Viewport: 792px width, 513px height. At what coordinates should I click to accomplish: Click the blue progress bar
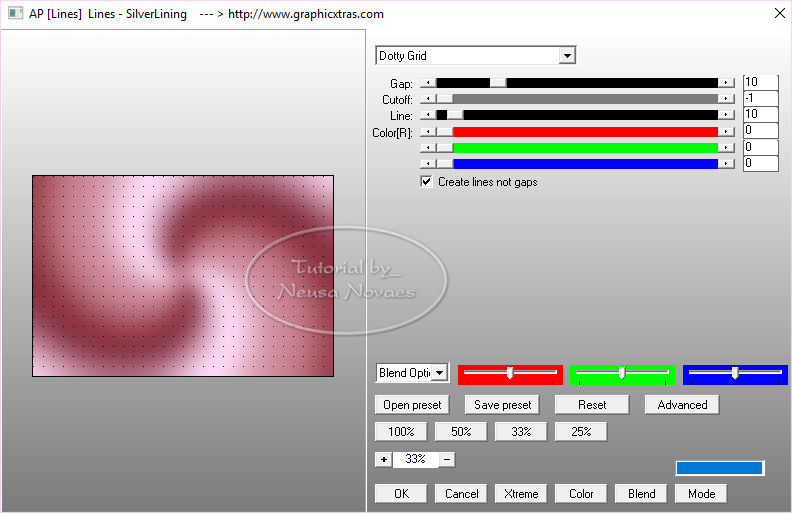[719, 468]
